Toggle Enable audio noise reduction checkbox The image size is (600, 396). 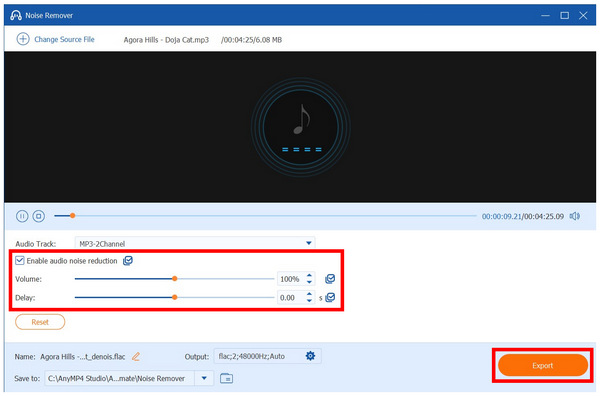coord(20,261)
